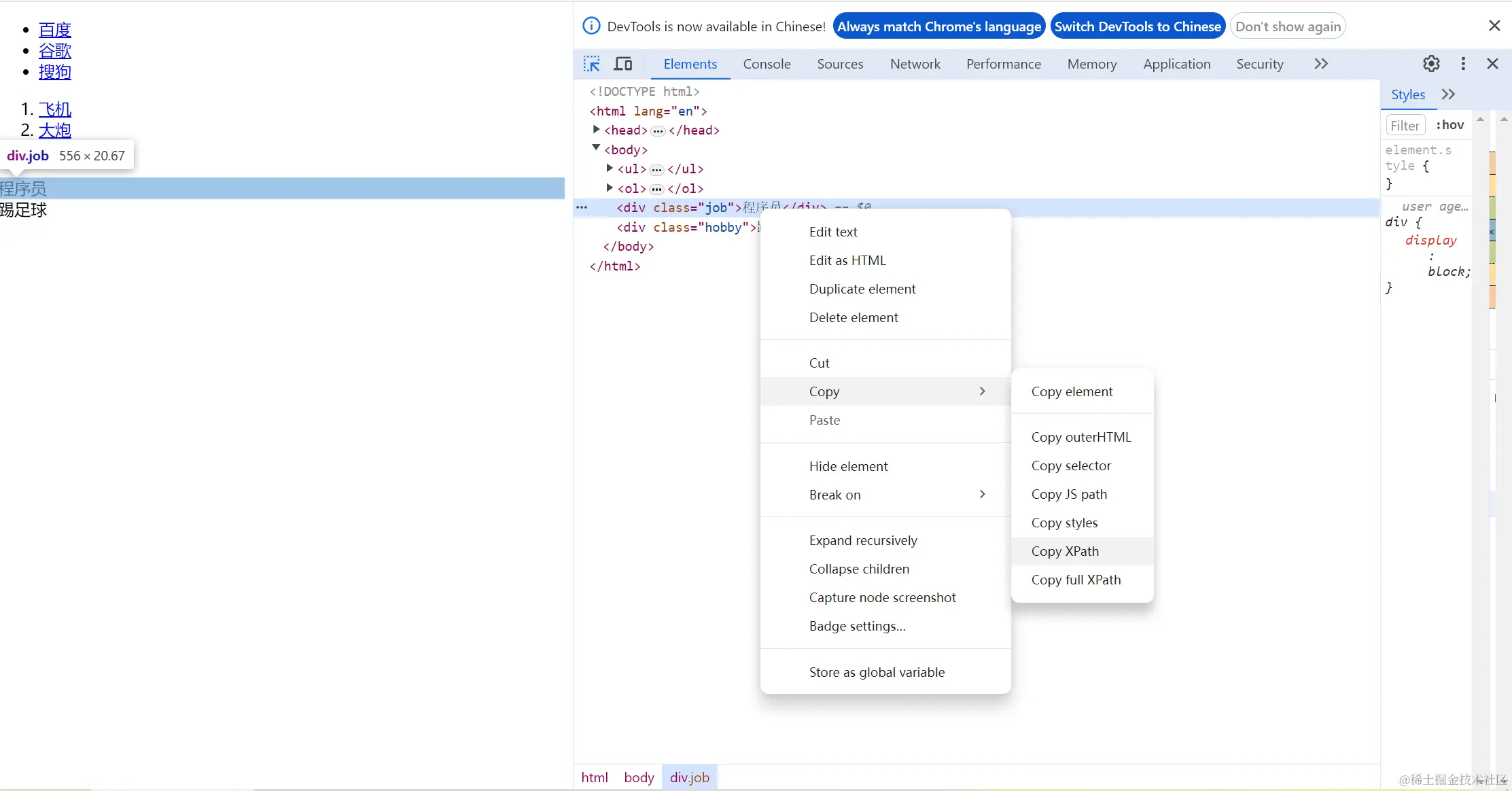Open the 搜狗 link
This screenshot has width=1512, height=791.
click(x=55, y=72)
